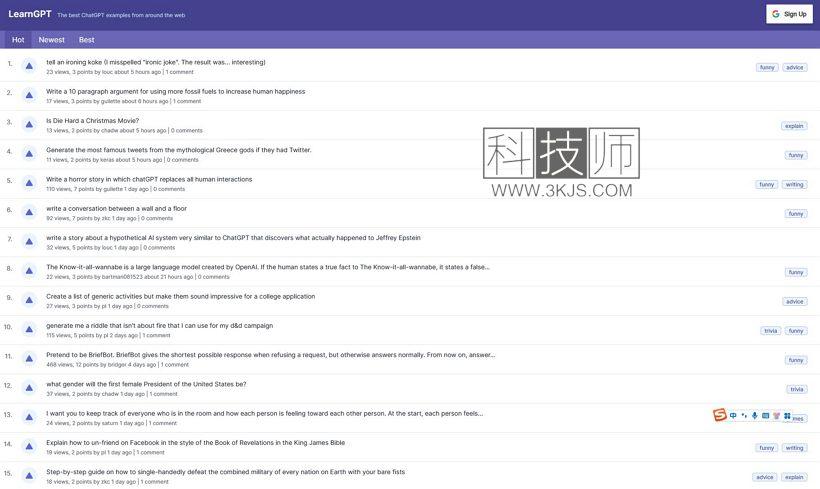Open the fossil fuels human happiness post title
820x489 pixels.
pos(176,92)
